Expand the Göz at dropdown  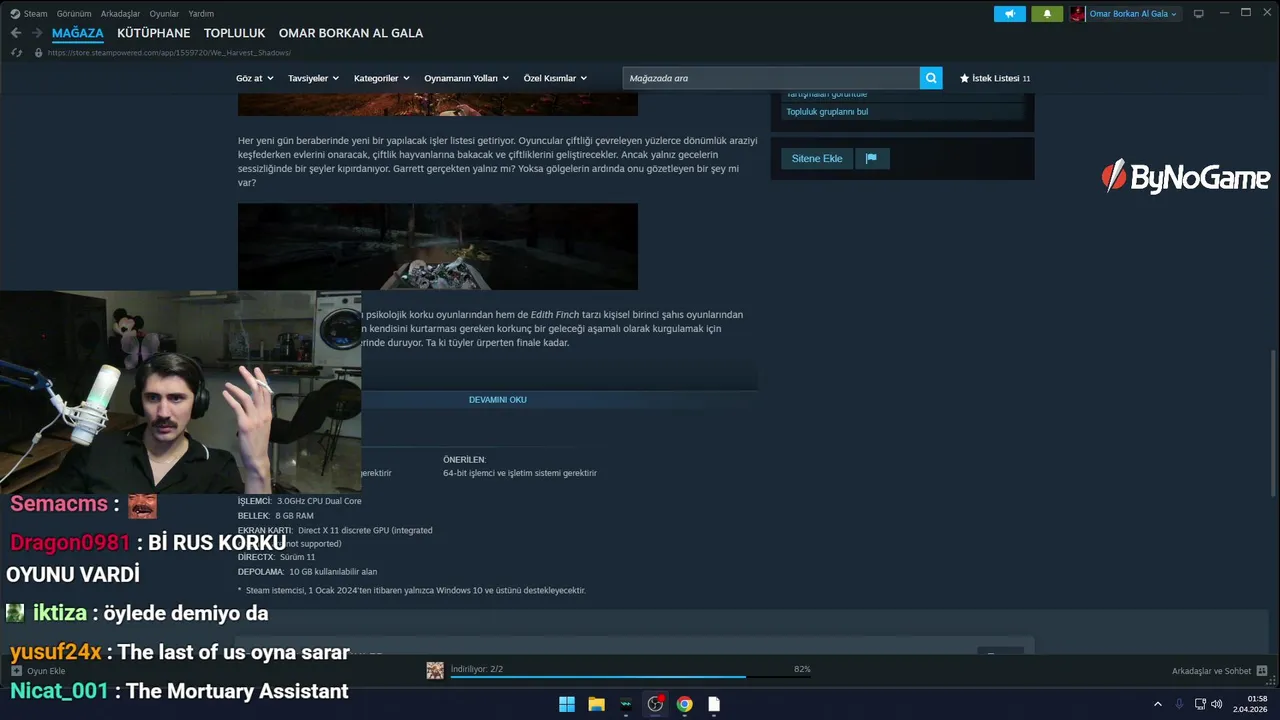coord(255,78)
